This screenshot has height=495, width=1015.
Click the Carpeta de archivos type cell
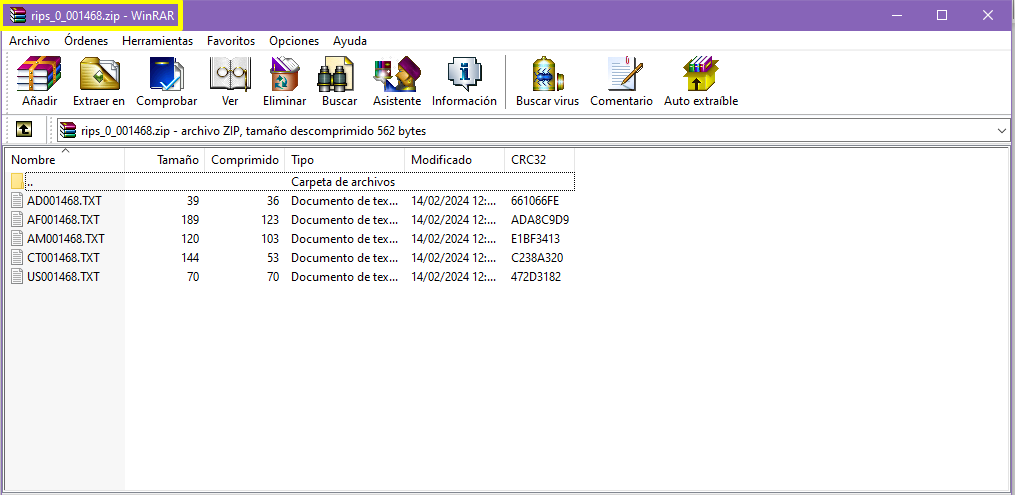(343, 182)
